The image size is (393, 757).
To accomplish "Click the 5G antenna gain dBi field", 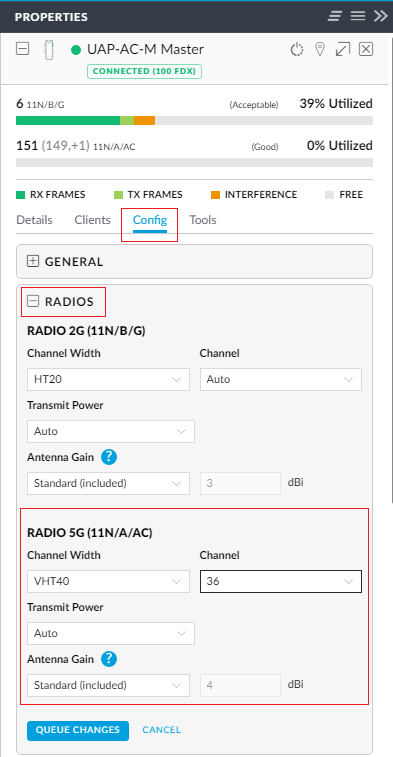I will click(x=240, y=685).
